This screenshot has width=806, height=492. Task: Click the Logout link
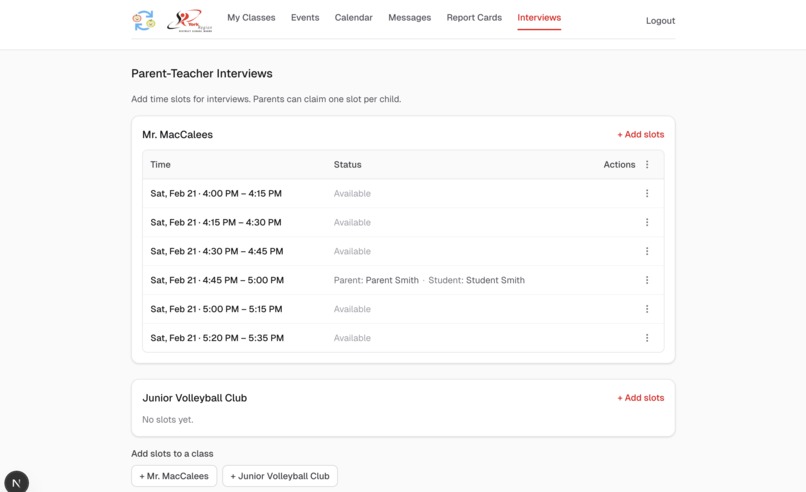(661, 21)
